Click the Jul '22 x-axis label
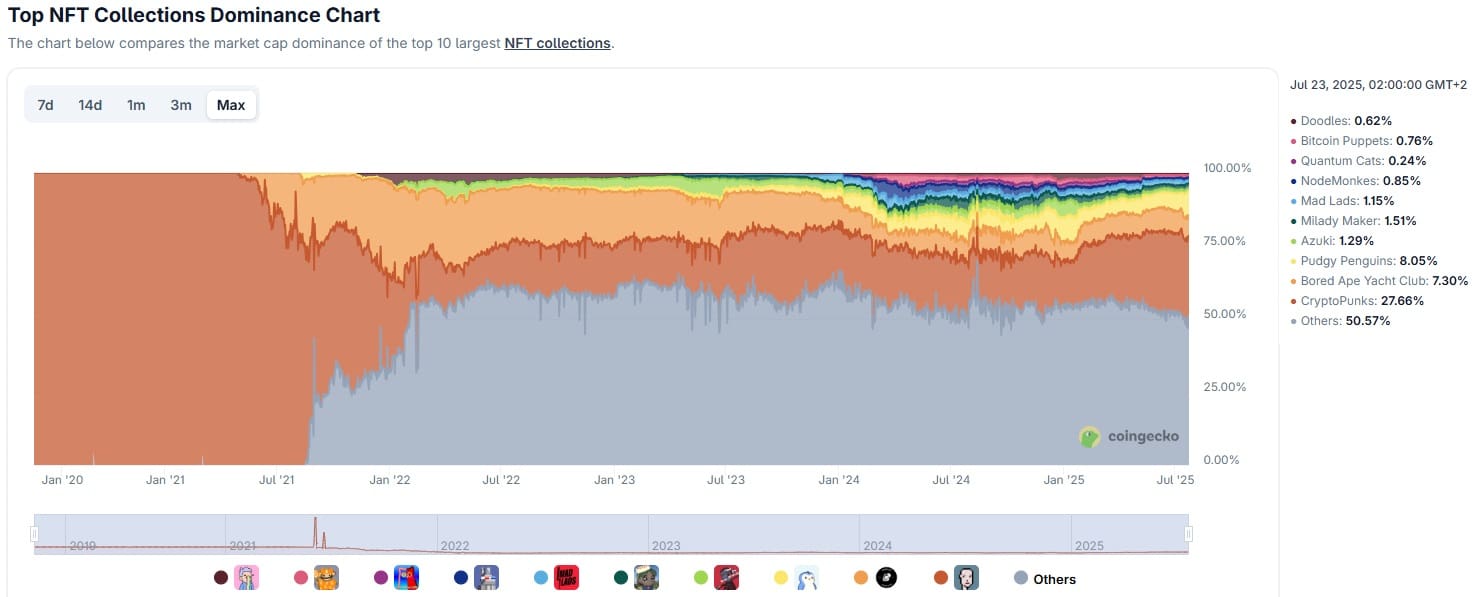 501,480
